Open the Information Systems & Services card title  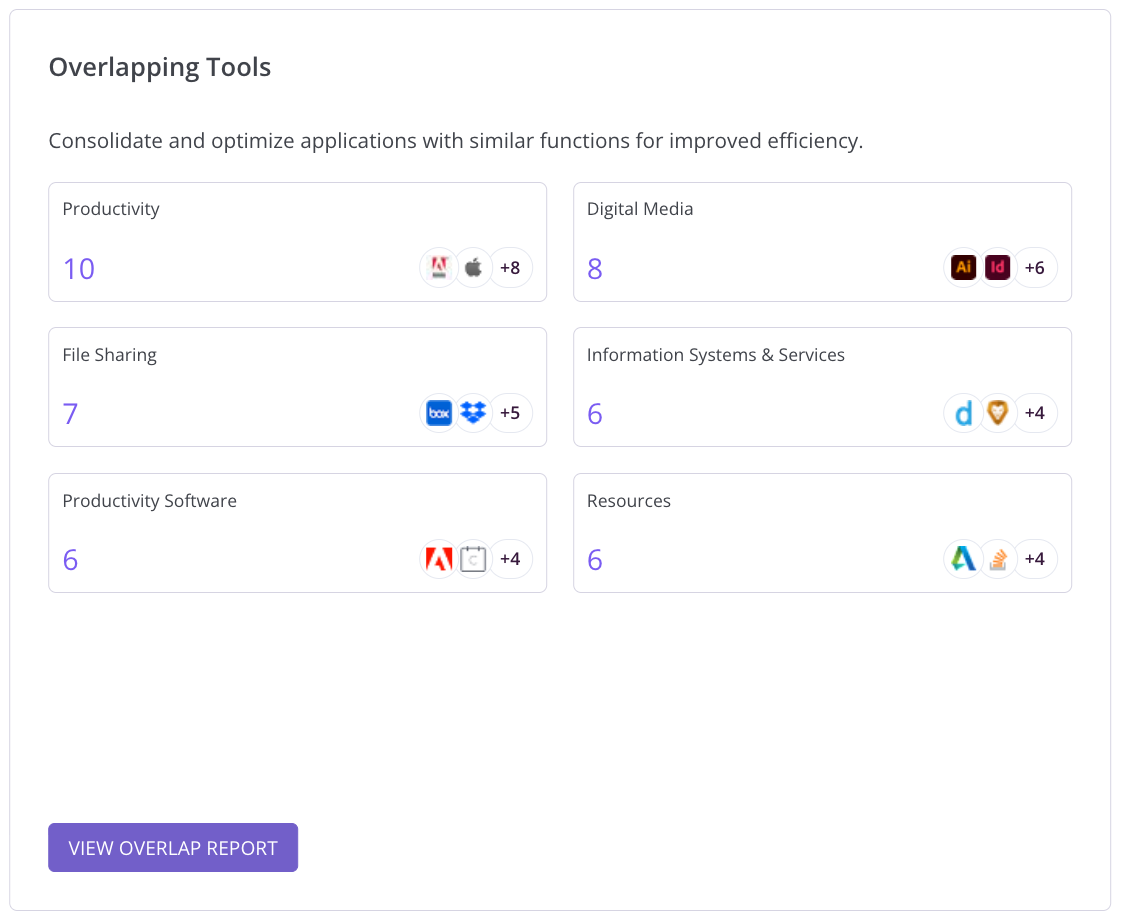pos(715,355)
